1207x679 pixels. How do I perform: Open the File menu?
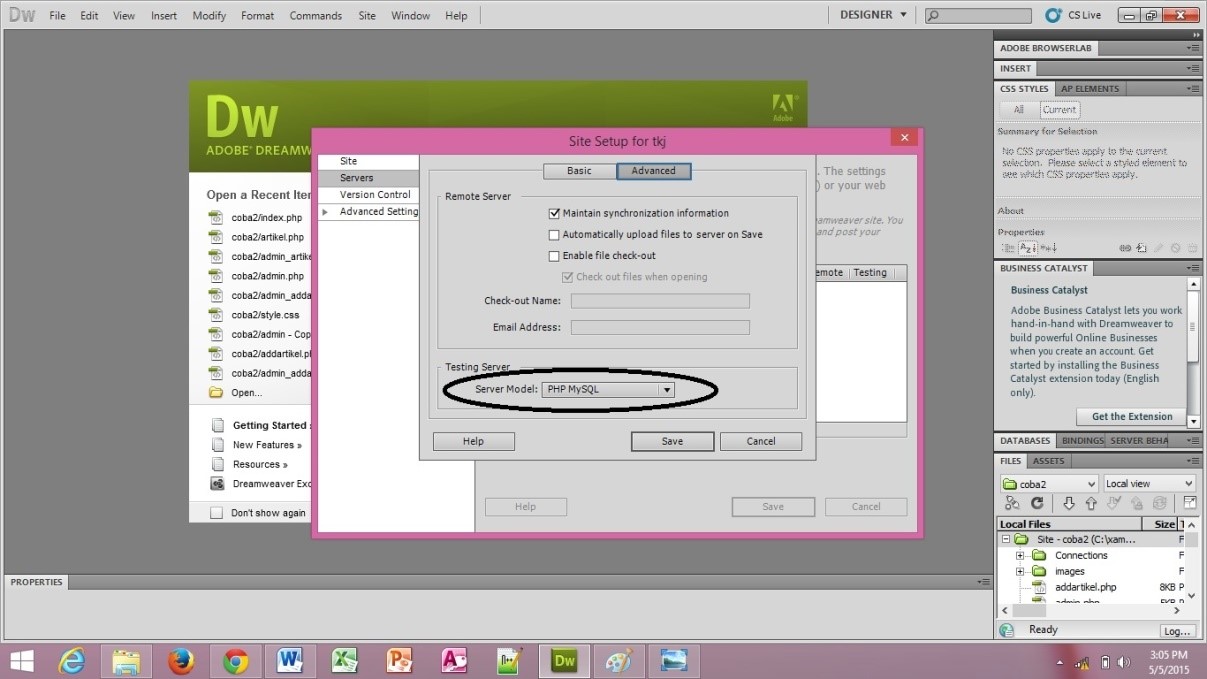pyautogui.click(x=57, y=16)
